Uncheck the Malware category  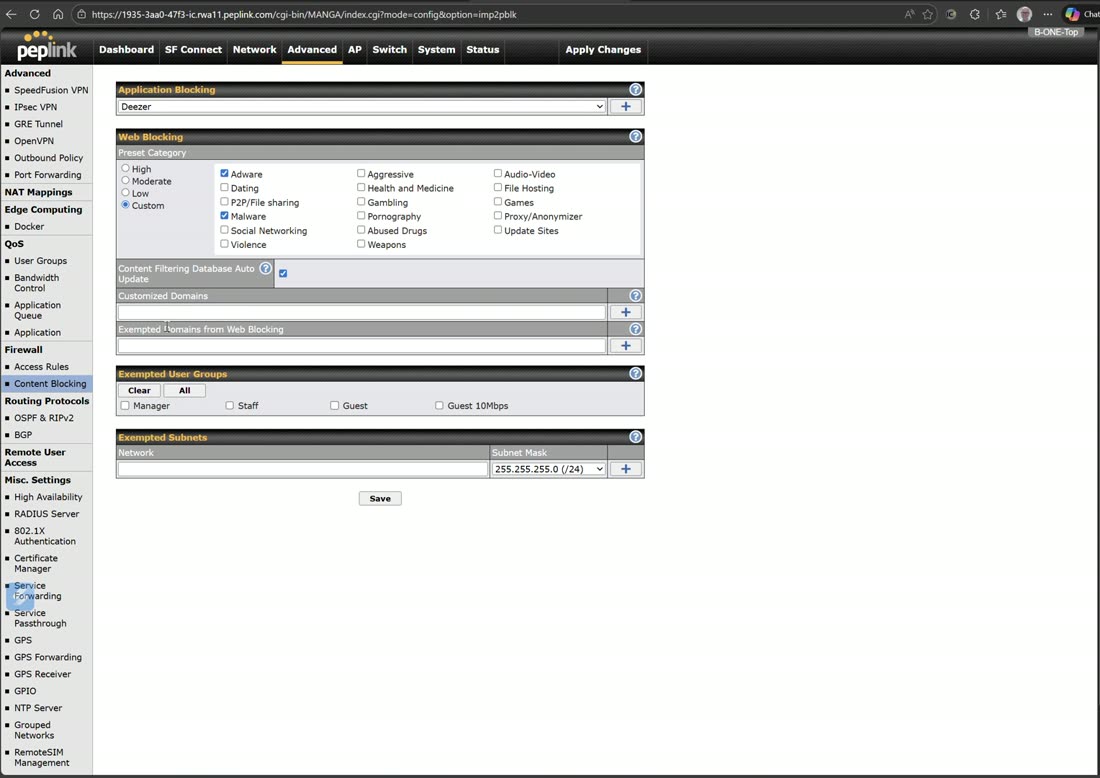224,215
